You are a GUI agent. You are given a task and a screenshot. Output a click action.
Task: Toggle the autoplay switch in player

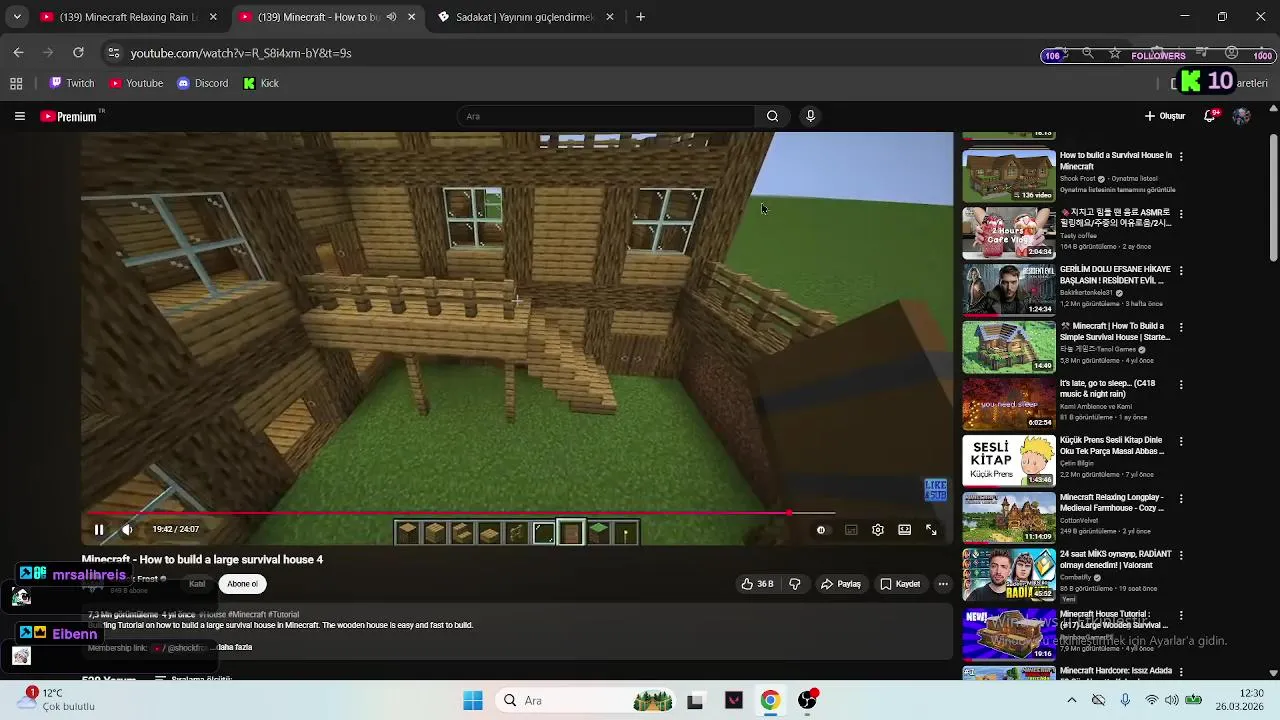(x=822, y=530)
